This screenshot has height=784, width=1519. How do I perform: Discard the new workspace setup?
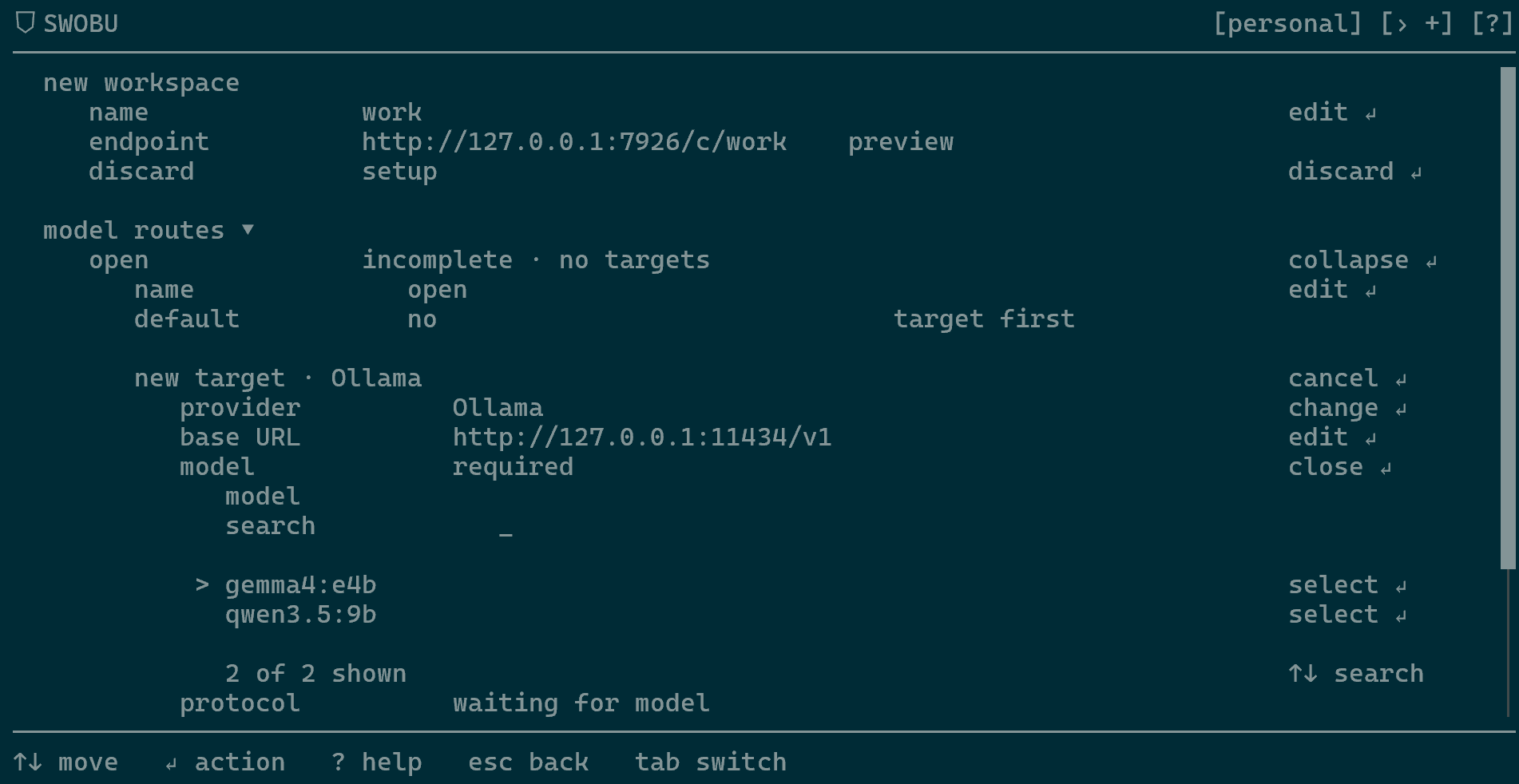pyautogui.click(x=1354, y=172)
